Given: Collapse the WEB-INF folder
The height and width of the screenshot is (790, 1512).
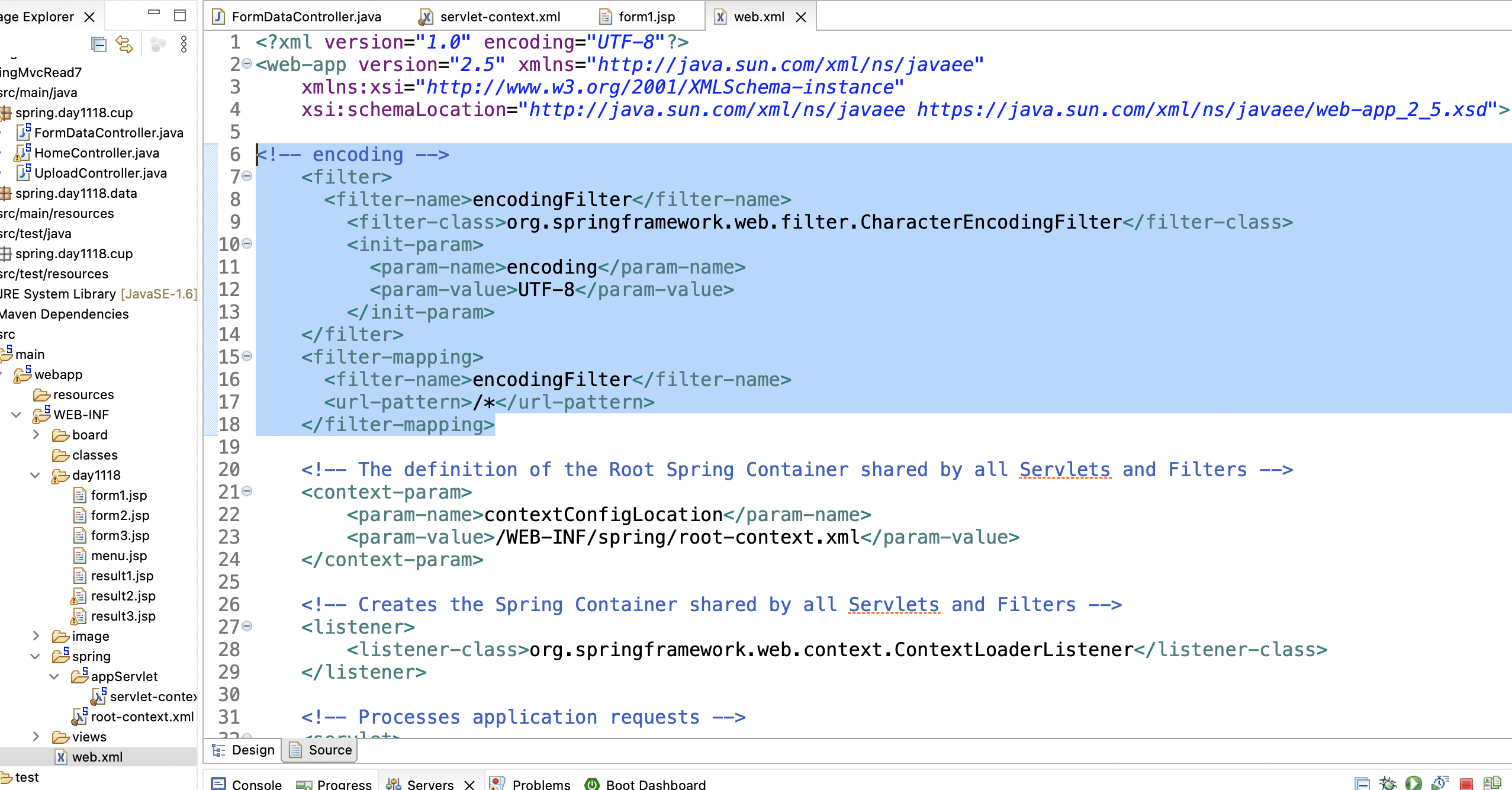Looking at the screenshot, I should point(17,415).
